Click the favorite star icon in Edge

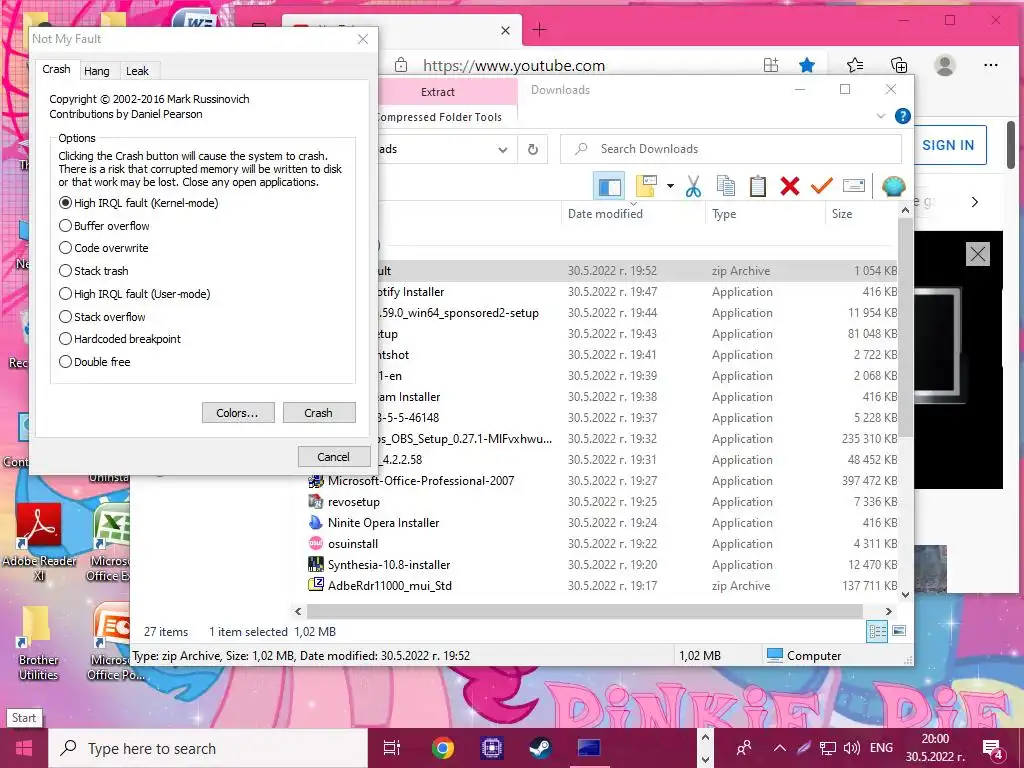tap(807, 65)
